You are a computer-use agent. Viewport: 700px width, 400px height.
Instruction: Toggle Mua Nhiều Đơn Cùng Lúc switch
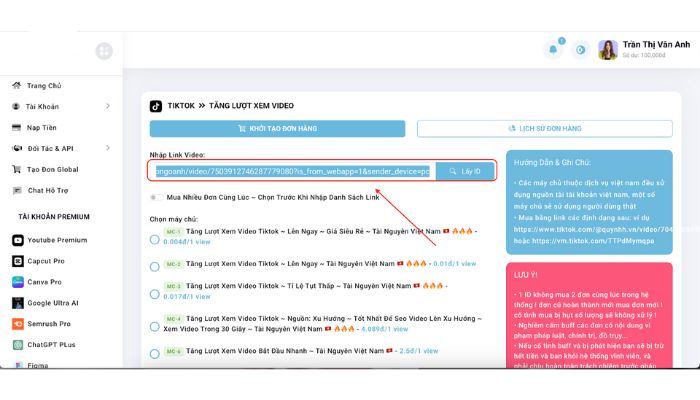(155, 197)
